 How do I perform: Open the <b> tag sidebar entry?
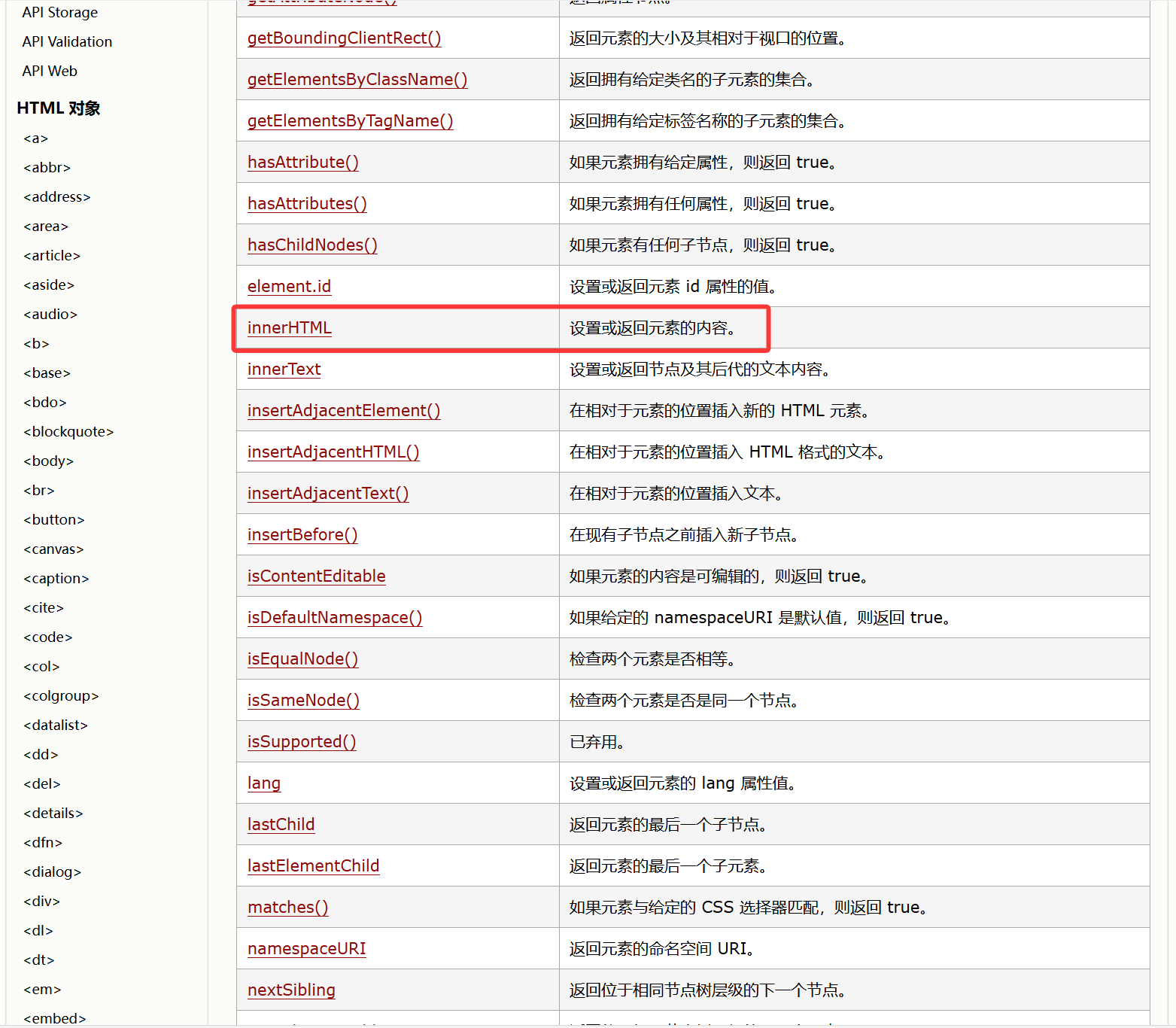click(36, 343)
